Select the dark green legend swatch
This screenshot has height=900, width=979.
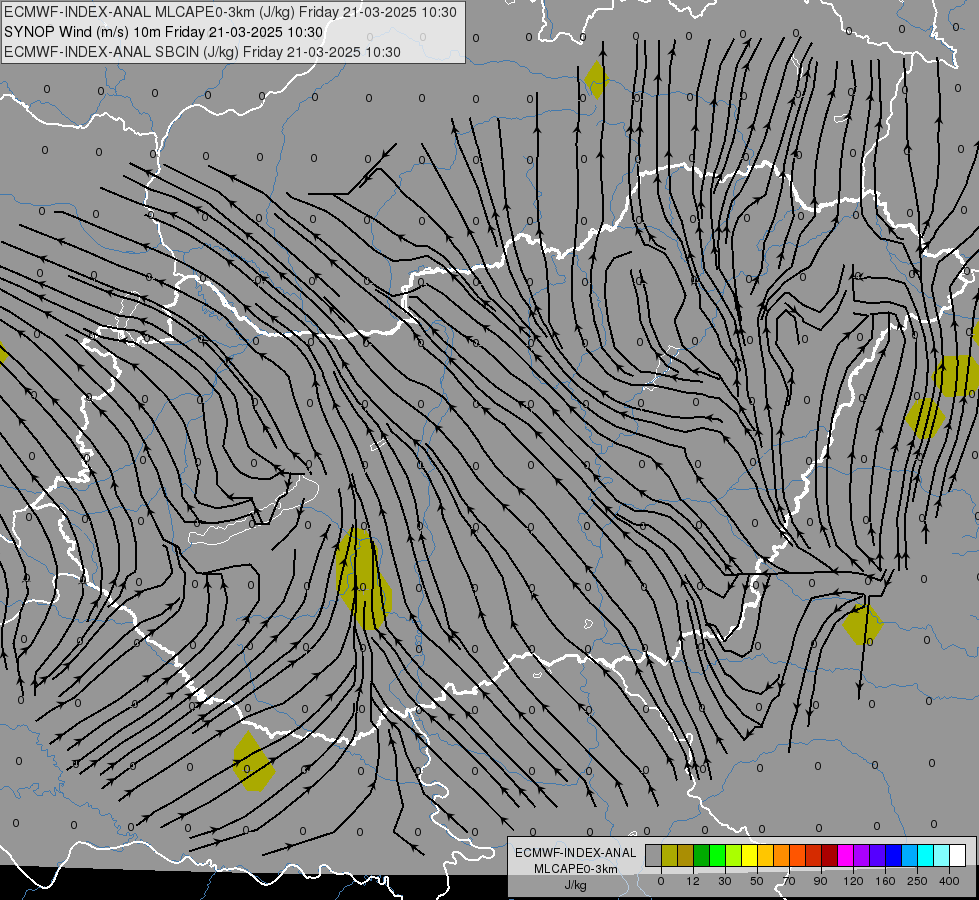pyautogui.click(x=702, y=855)
